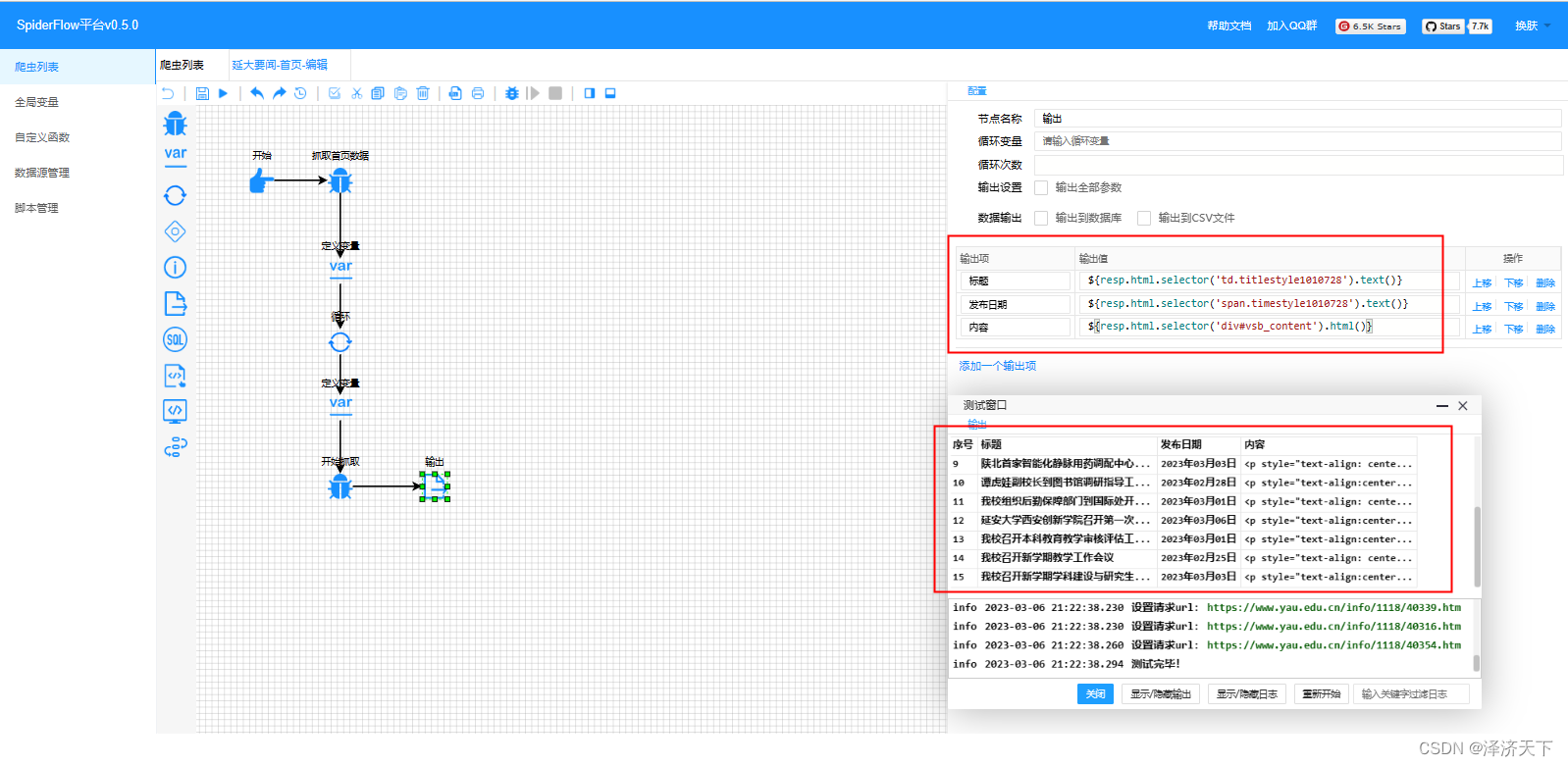Run the flow with the play icon
This screenshot has width=1568, height=766.
point(223,93)
